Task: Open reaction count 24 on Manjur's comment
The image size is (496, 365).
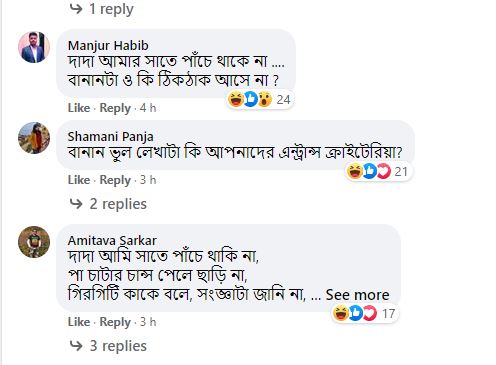Action: [x=283, y=99]
